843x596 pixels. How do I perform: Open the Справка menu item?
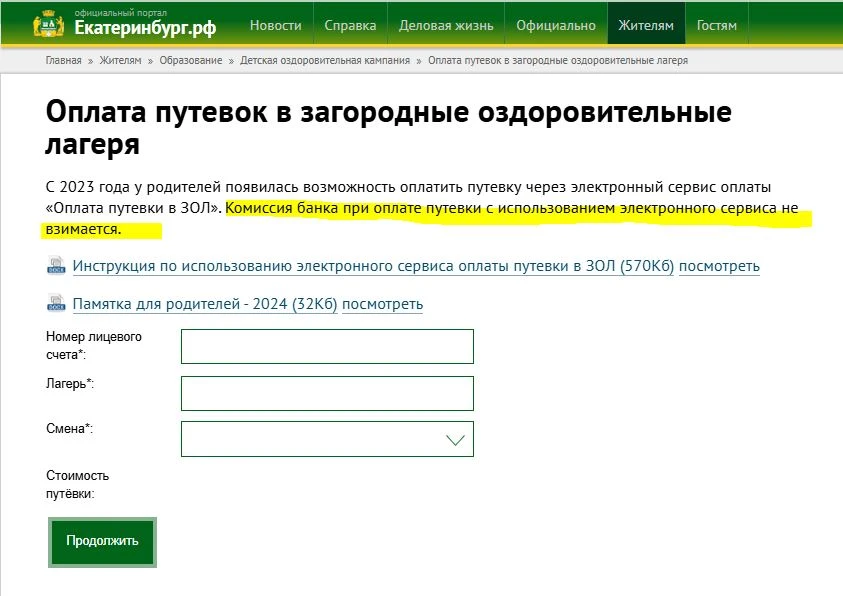350,25
